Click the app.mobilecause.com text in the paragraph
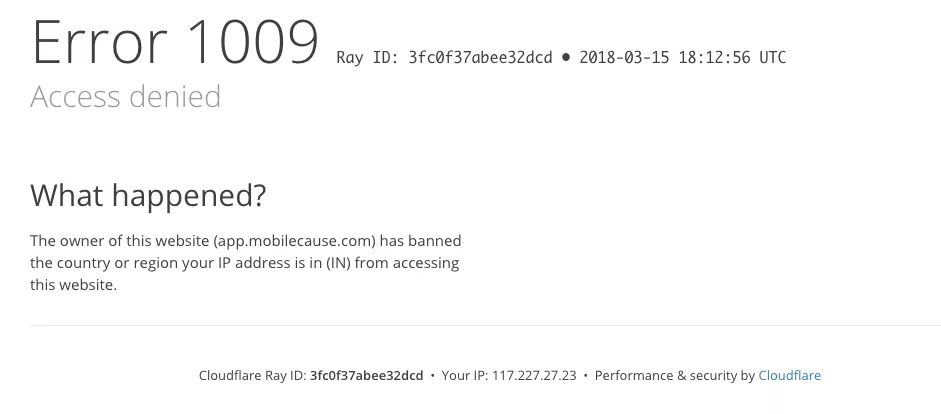Screen dimensions: 941x414 pos(296,241)
